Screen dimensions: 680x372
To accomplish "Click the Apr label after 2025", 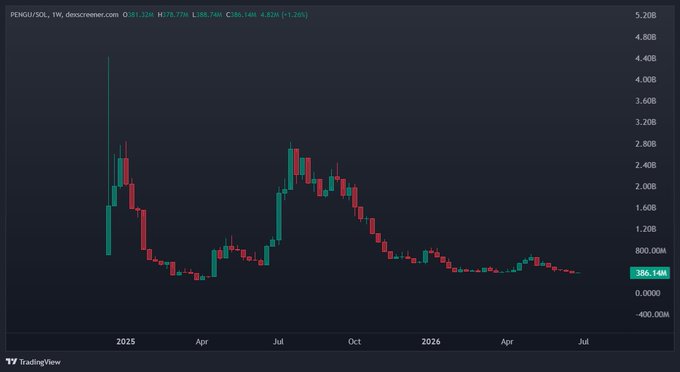I will pos(202,342).
